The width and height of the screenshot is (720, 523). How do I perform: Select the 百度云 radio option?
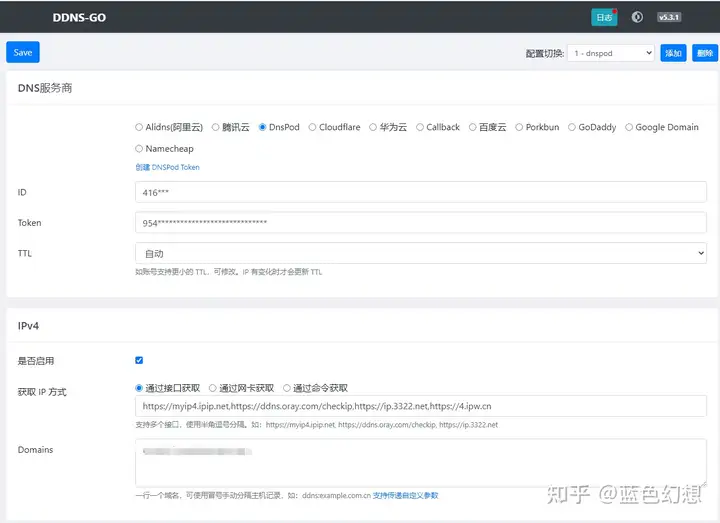[x=472, y=127]
